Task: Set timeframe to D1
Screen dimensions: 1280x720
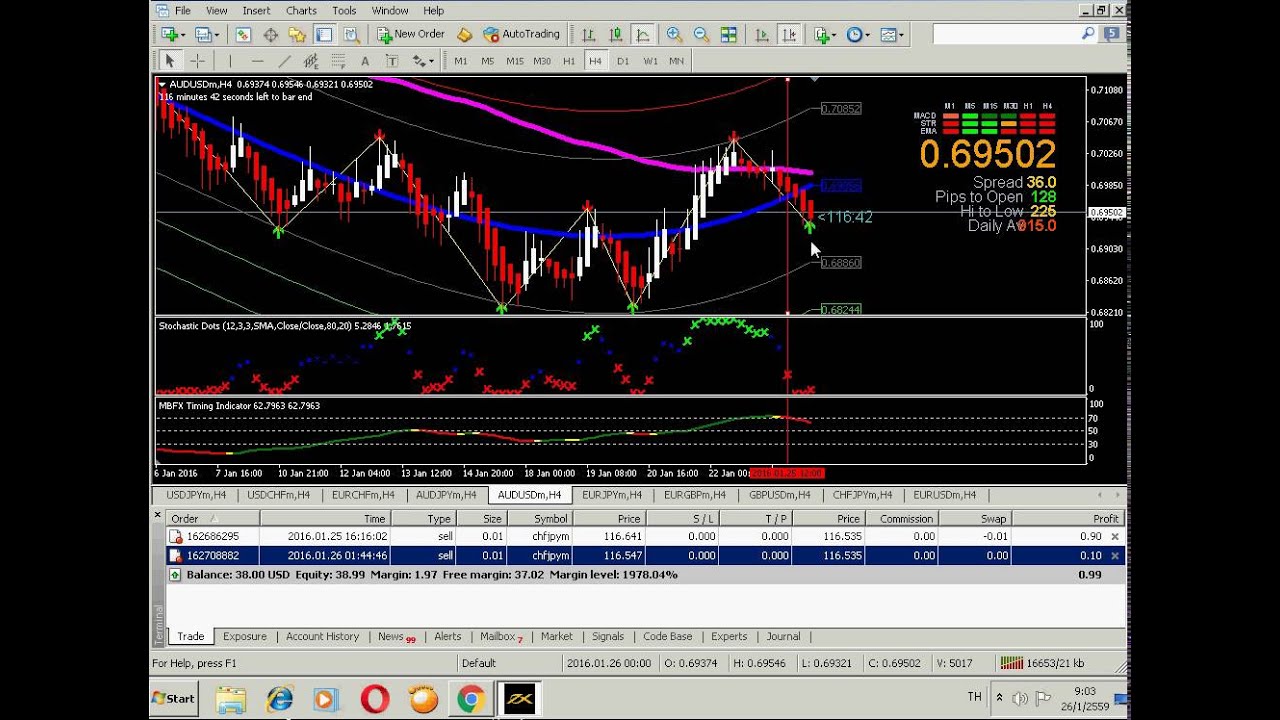Action: tap(623, 61)
